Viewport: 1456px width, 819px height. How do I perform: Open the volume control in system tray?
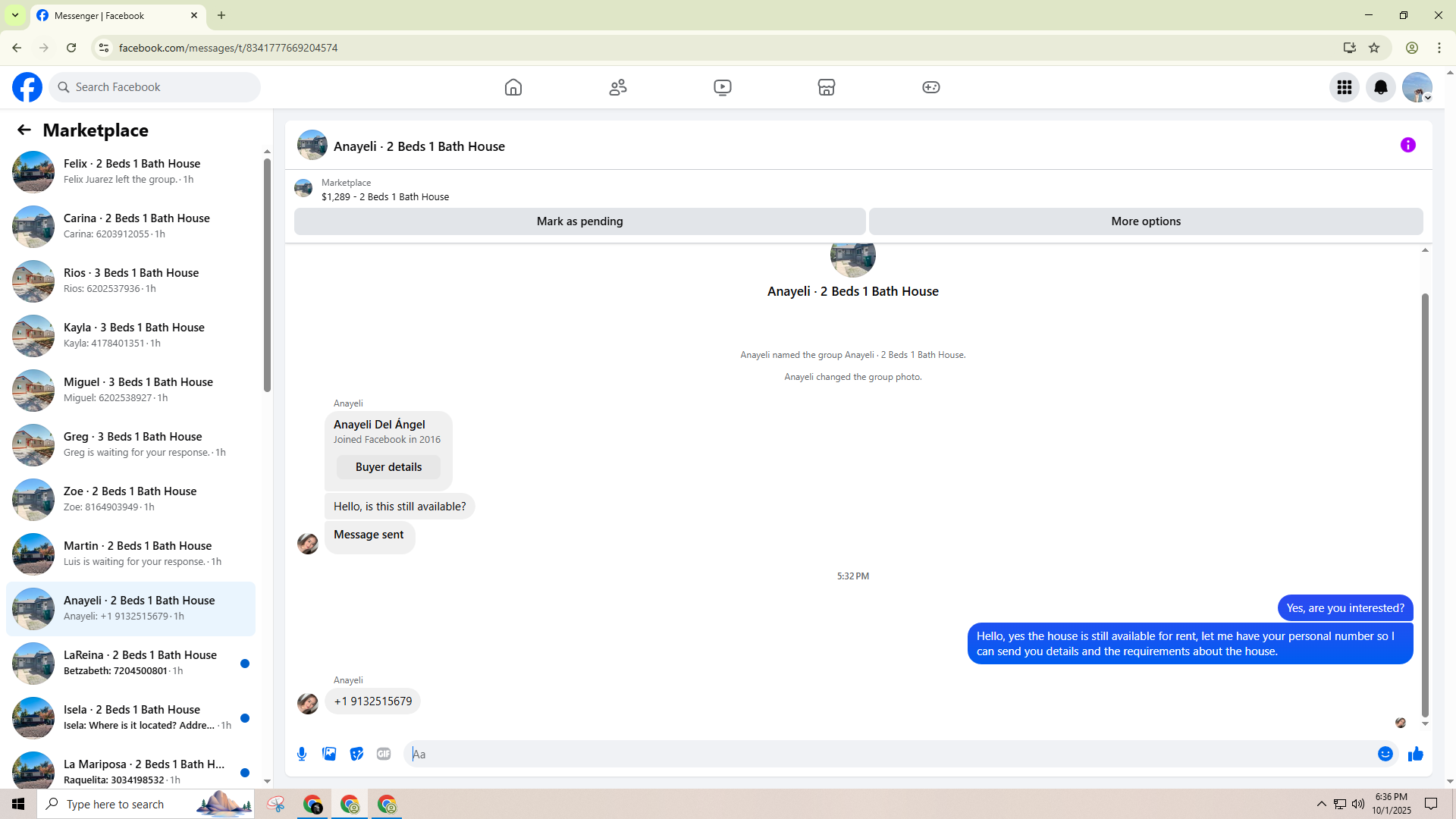(x=1358, y=804)
